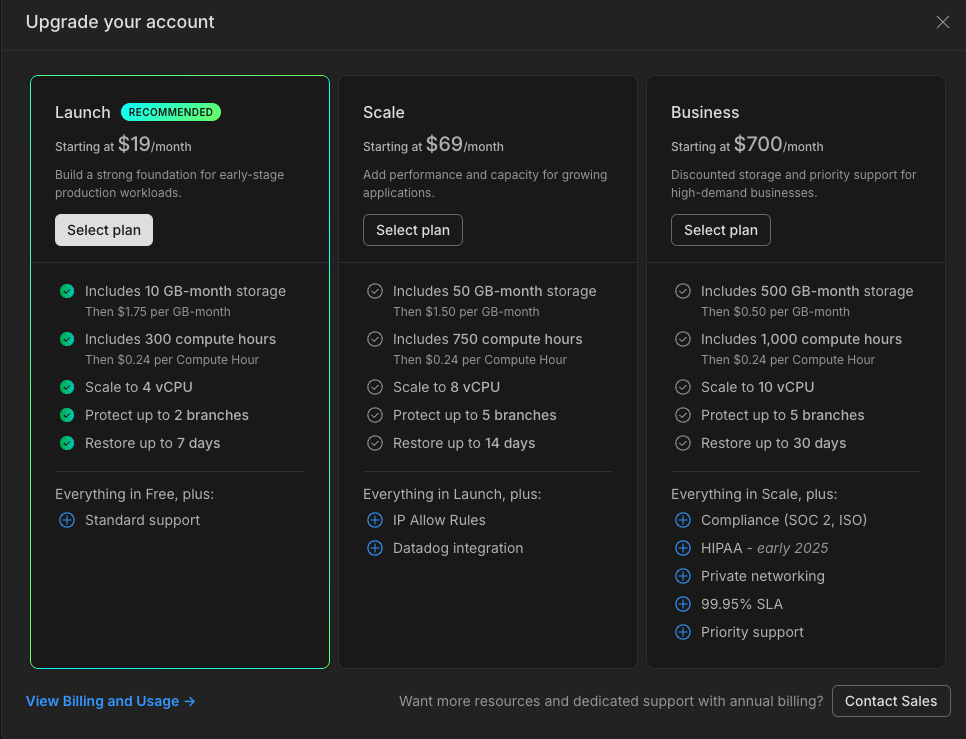This screenshot has width=966, height=739.
Task: Click plus icon beside Priority support
Action: pos(683,632)
